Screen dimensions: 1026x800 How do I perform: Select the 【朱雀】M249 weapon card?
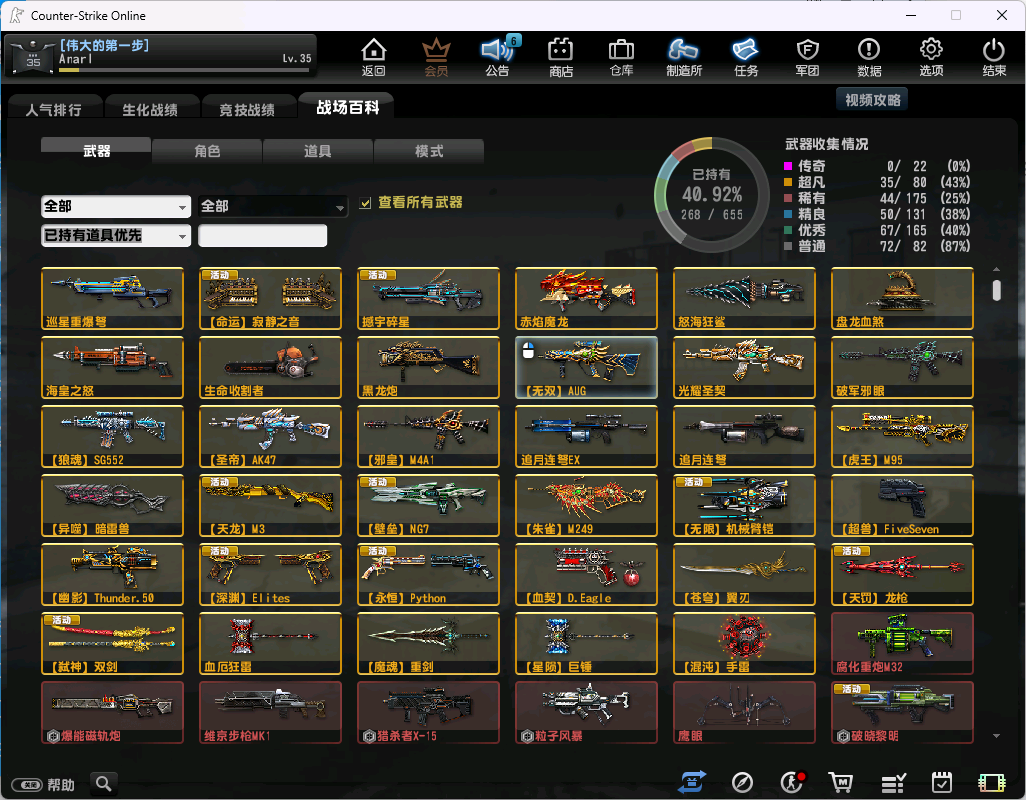[586, 506]
